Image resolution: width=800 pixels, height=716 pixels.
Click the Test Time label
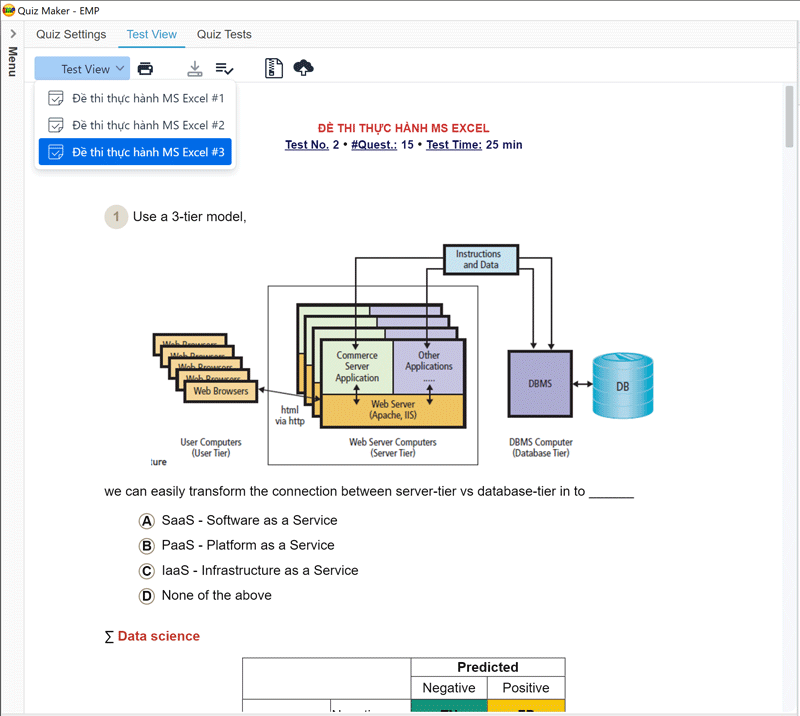tap(454, 145)
